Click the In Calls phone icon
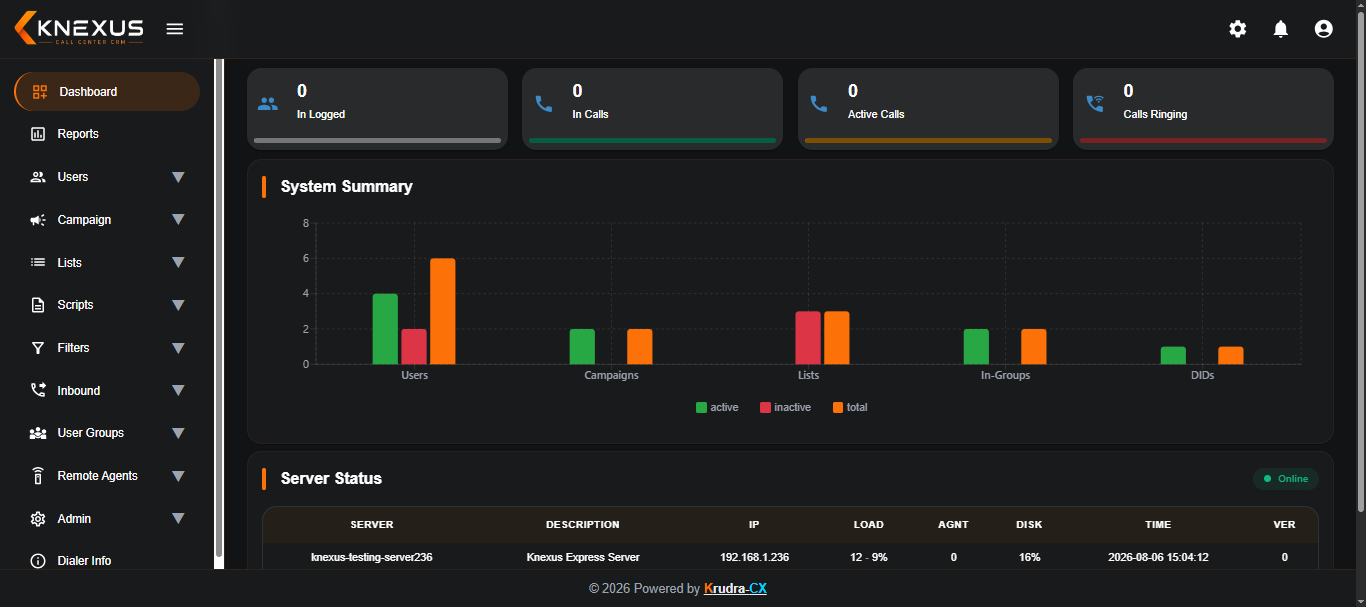The image size is (1366, 607). [544, 103]
